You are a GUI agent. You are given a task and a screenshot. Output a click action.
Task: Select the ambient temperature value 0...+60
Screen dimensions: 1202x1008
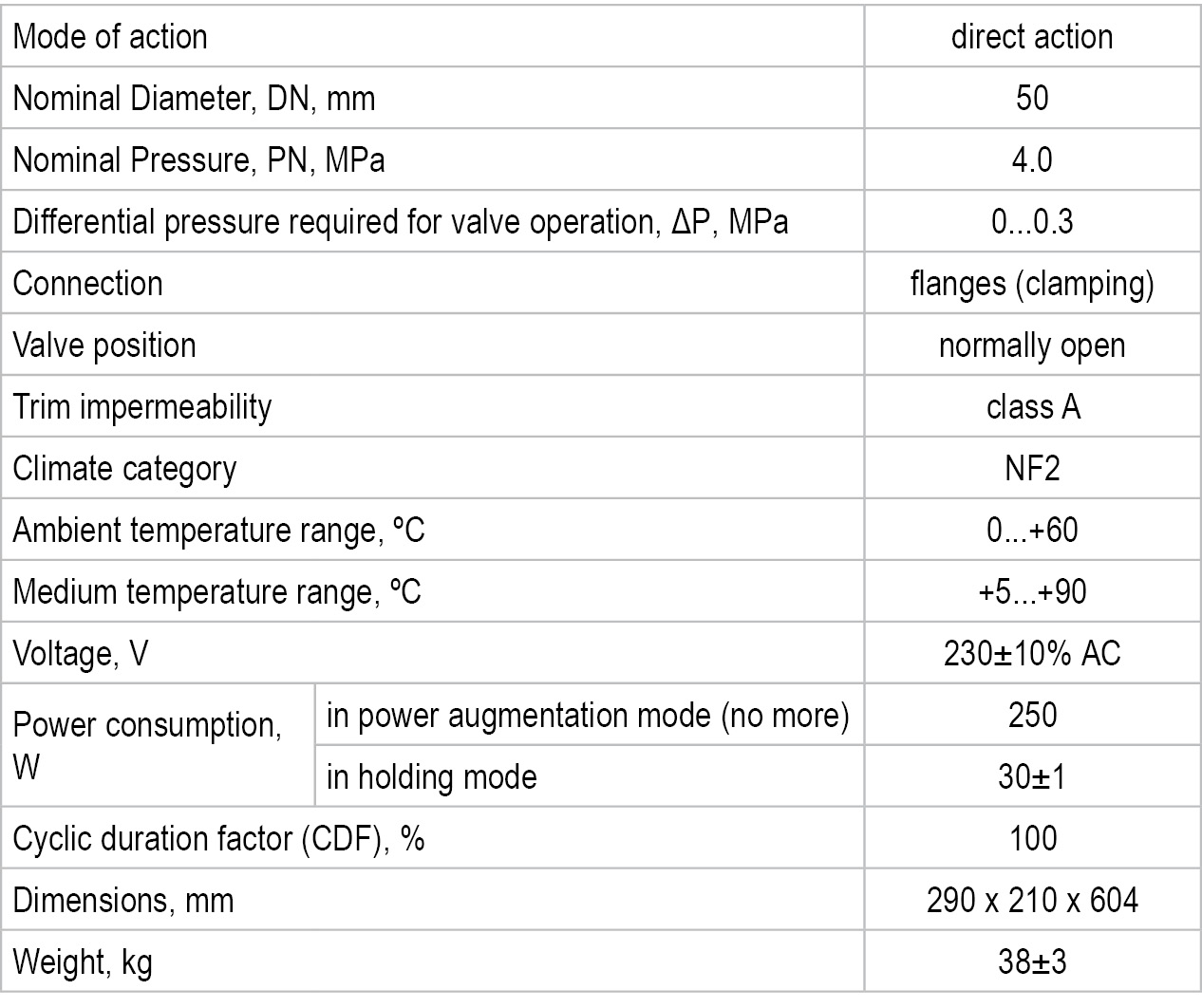click(1031, 530)
